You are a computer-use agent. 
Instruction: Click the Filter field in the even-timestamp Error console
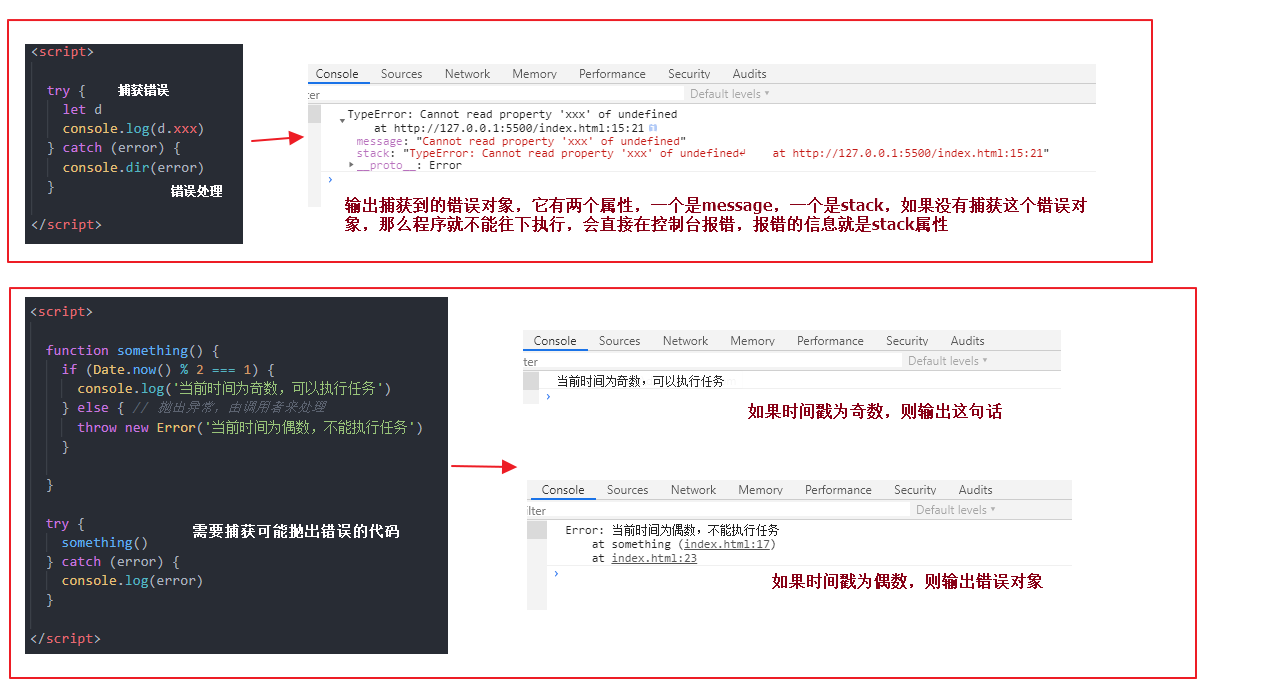click(x=718, y=510)
